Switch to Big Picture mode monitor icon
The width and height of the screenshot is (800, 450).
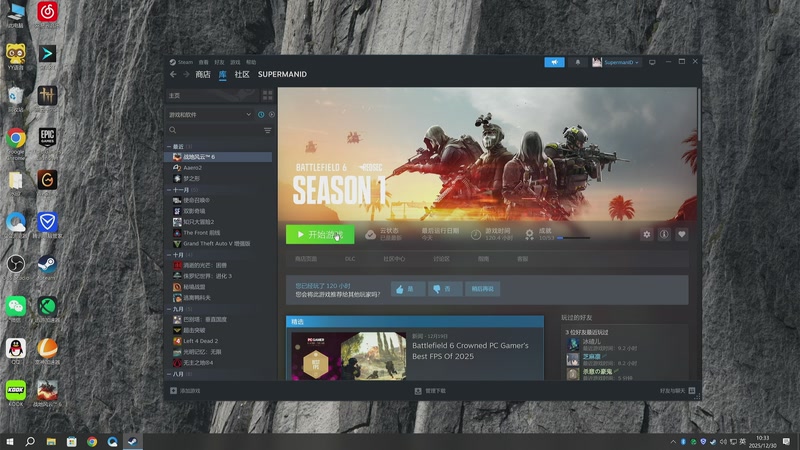point(652,62)
